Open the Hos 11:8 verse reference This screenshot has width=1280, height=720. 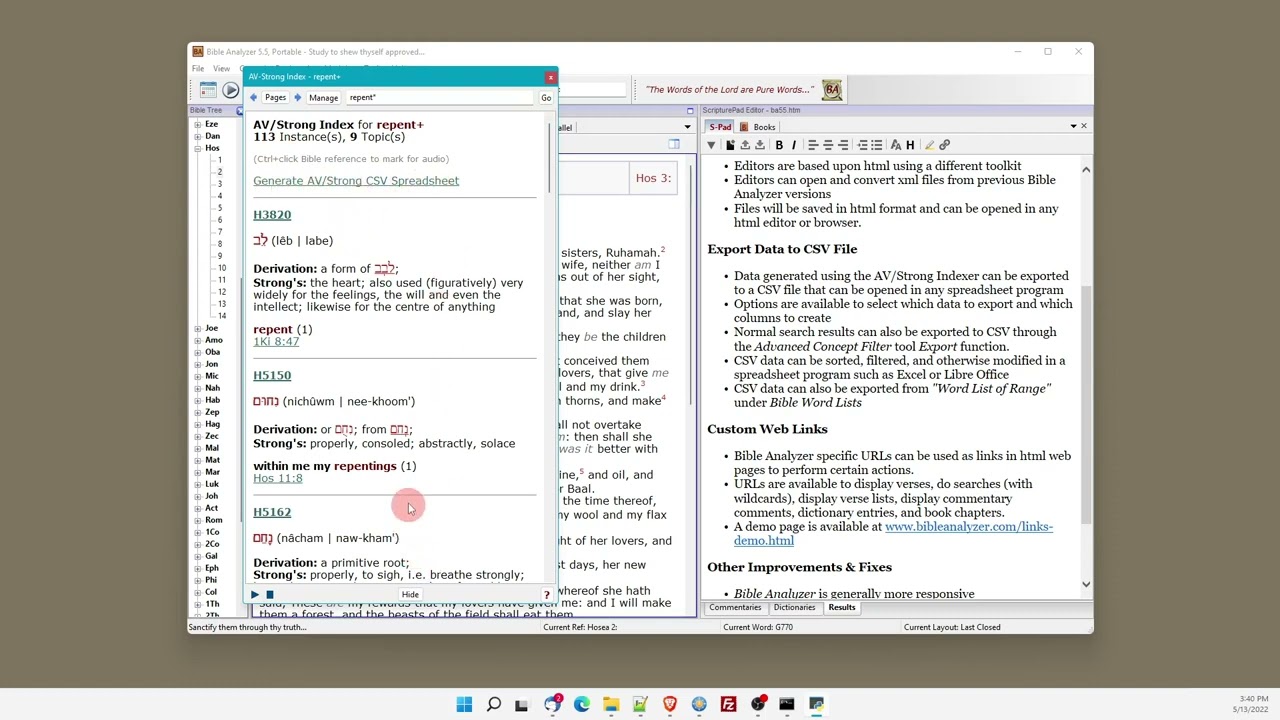(278, 478)
